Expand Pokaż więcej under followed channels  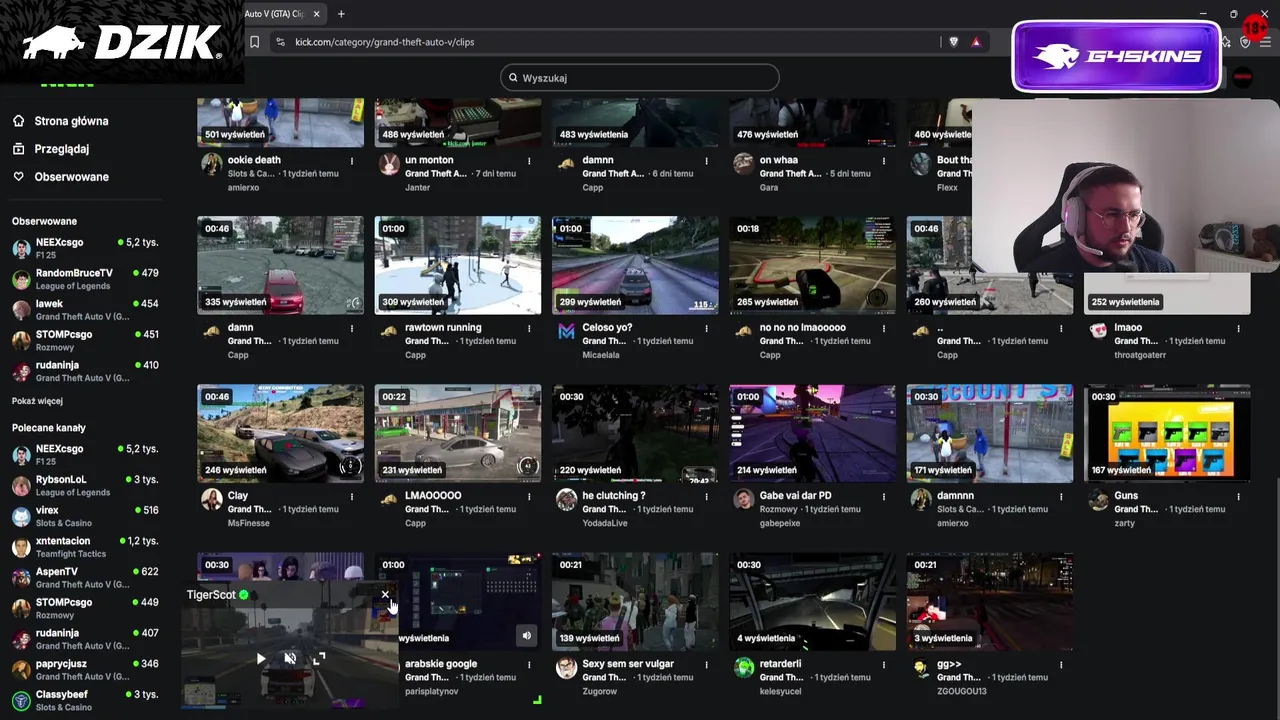pos(37,401)
